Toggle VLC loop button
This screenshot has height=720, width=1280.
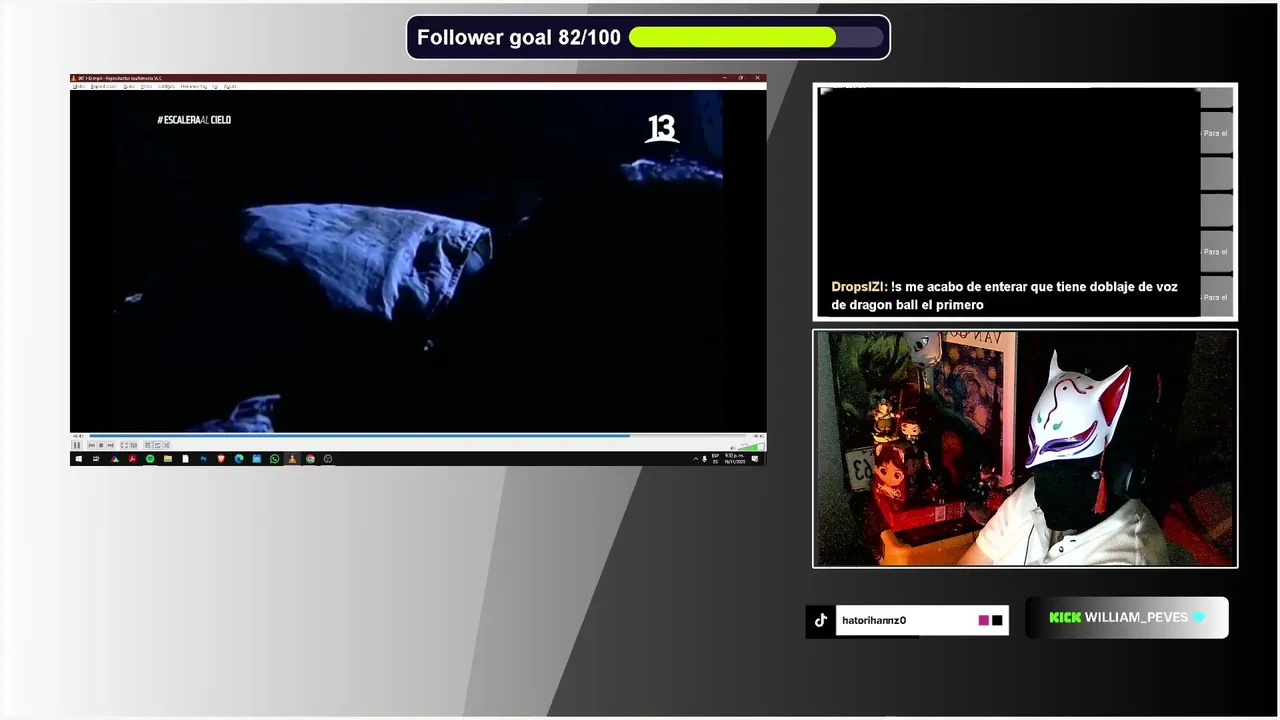157,445
